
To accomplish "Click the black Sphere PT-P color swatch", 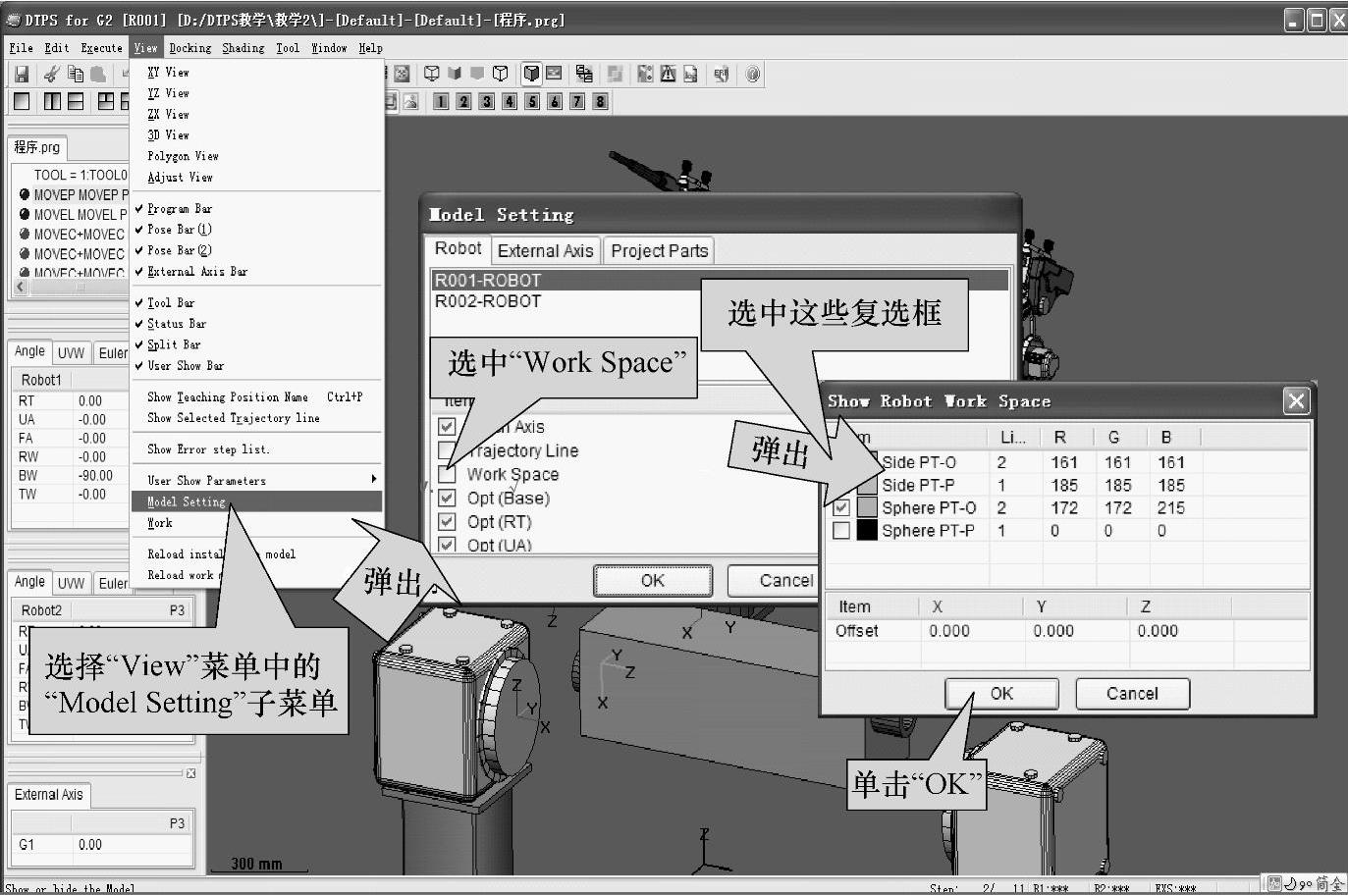I will (x=867, y=530).
